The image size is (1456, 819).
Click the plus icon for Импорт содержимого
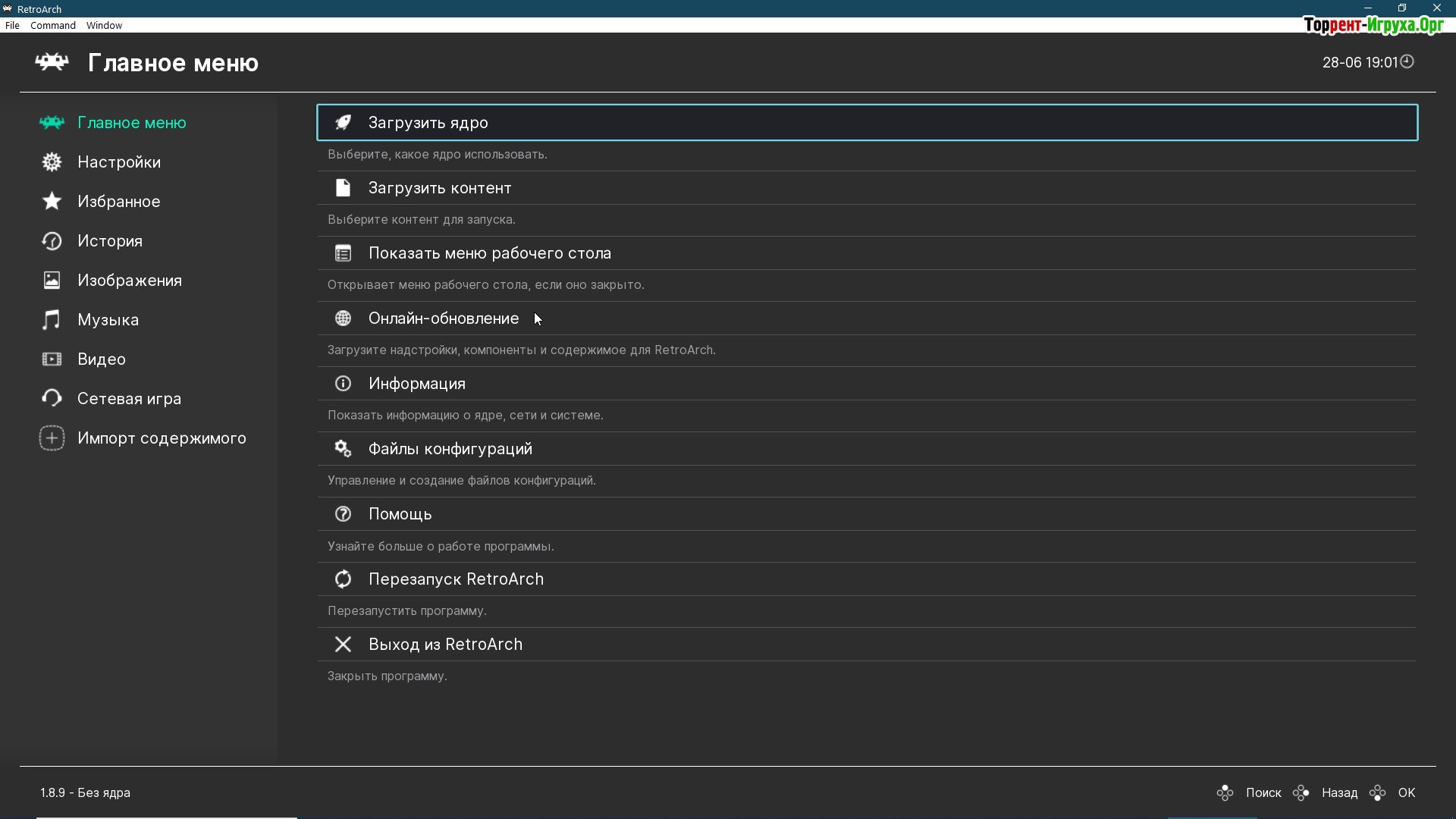52,438
